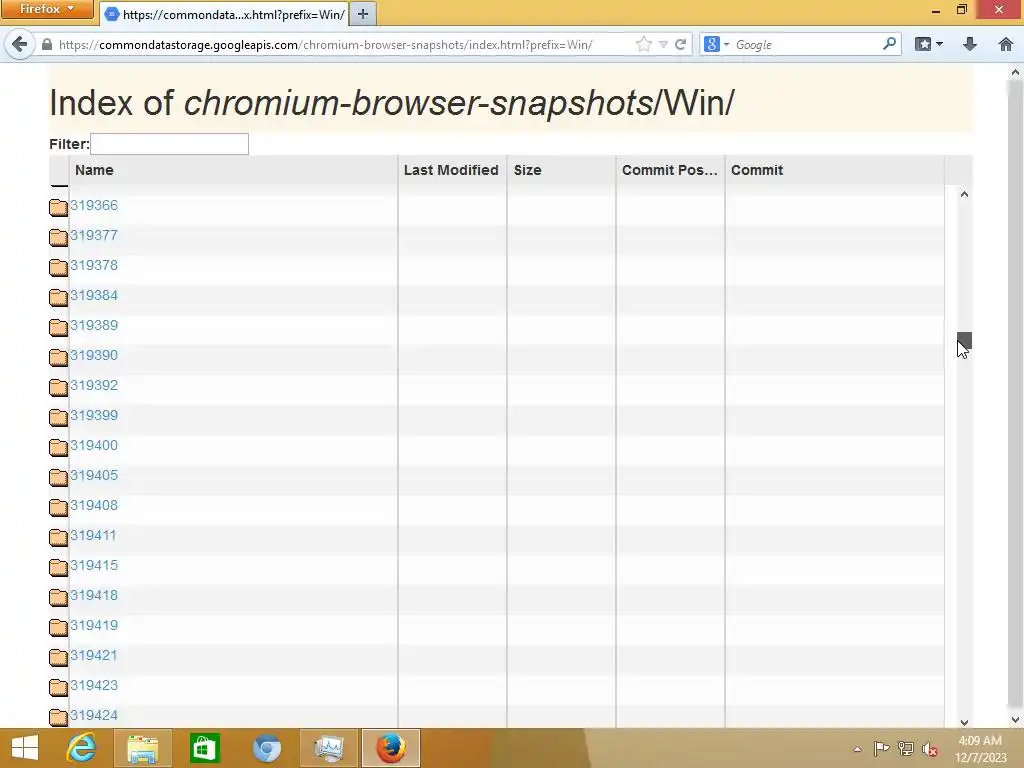Click the browser back arrow button

pyautogui.click(x=20, y=44)
